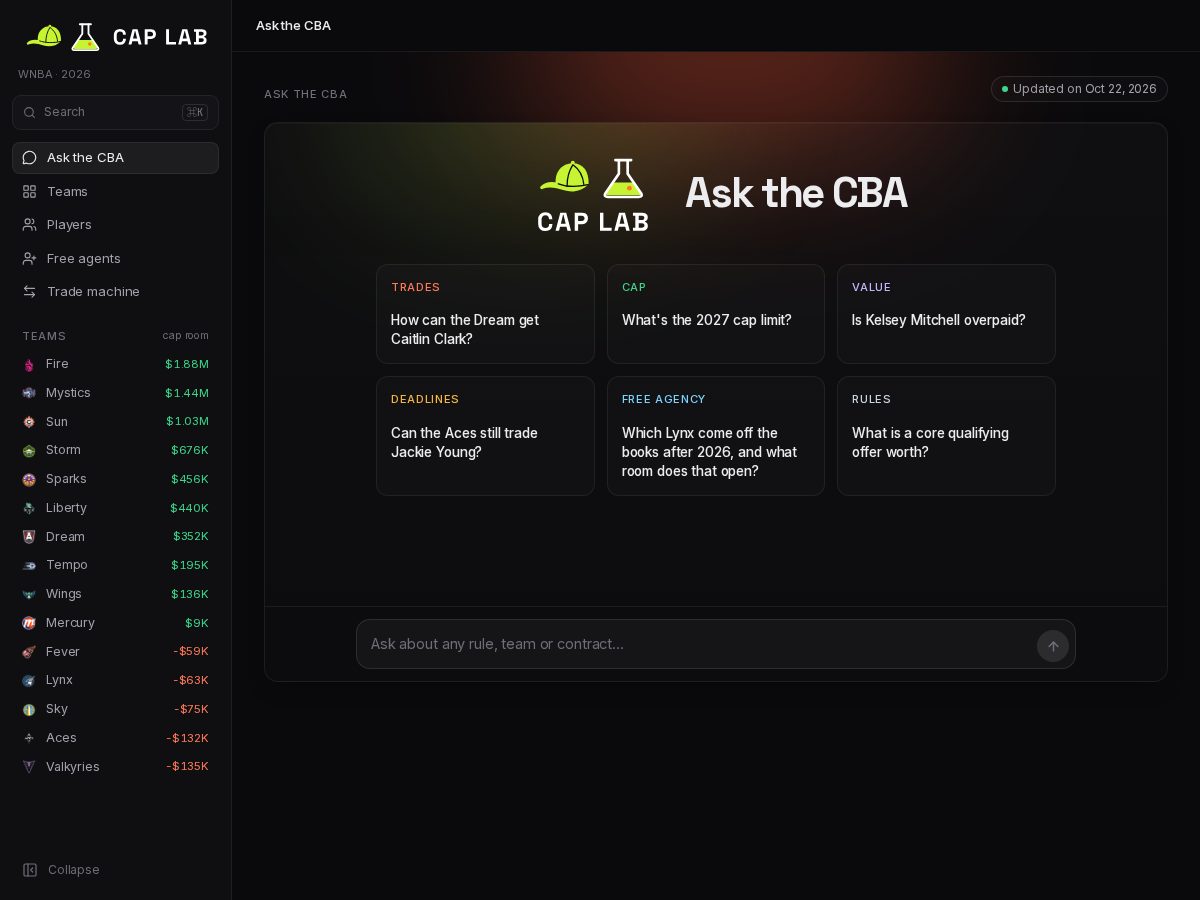
Task: Click the Fever team logo
Action: coord(29,652)
